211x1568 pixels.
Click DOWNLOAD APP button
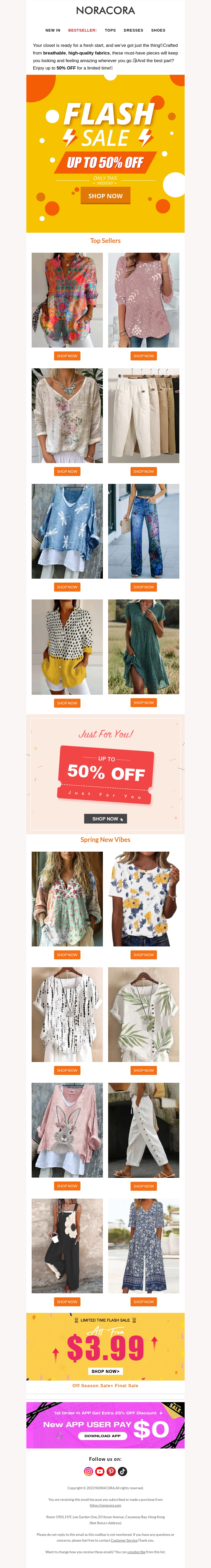pyautogui.click(x=102, y=1436)
